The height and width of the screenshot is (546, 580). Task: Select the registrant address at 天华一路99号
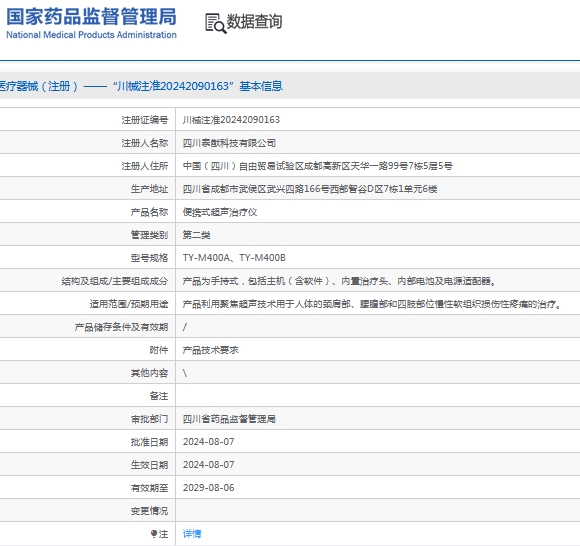pos(317,166)
